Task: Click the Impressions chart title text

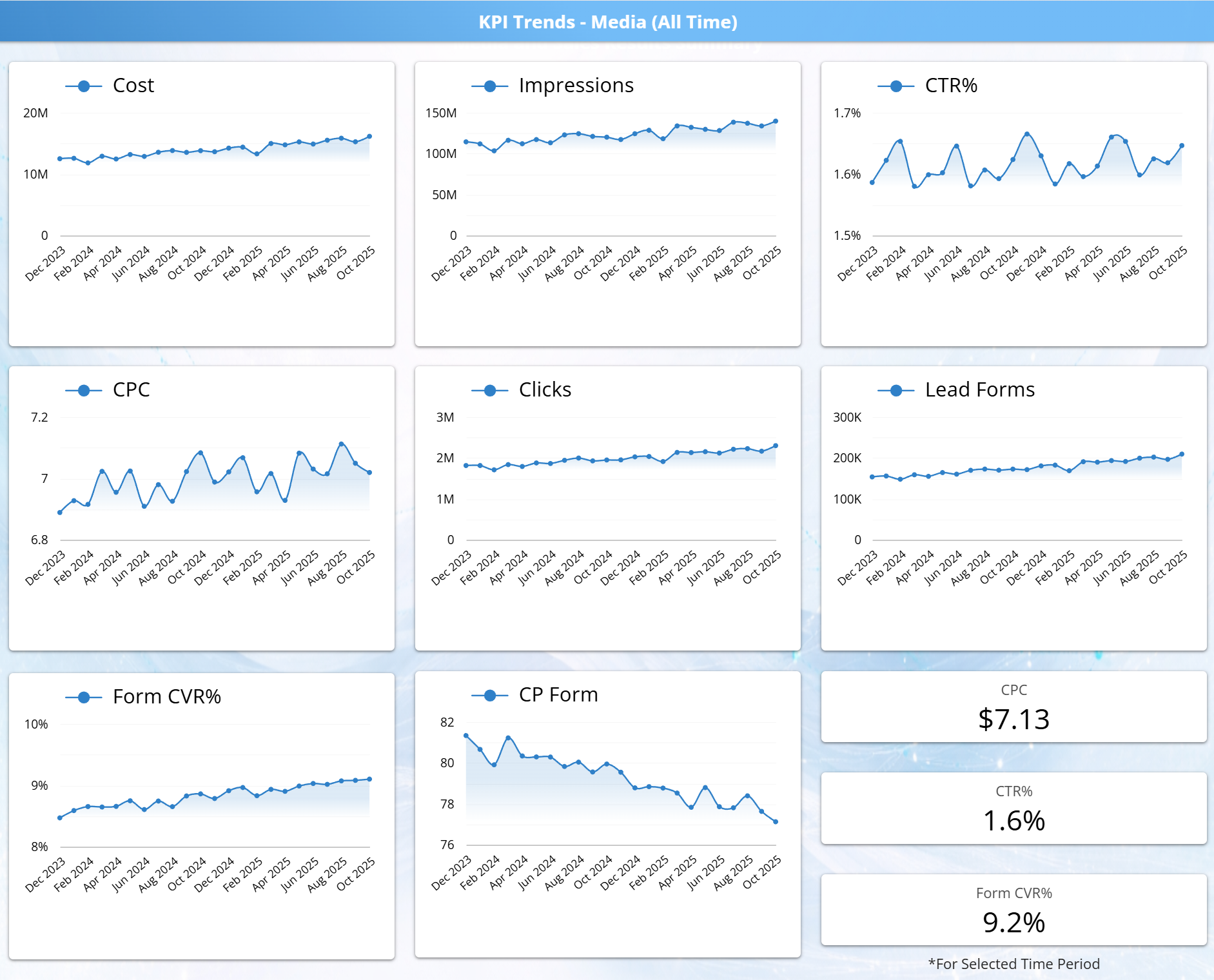Action: click(576, 86)
